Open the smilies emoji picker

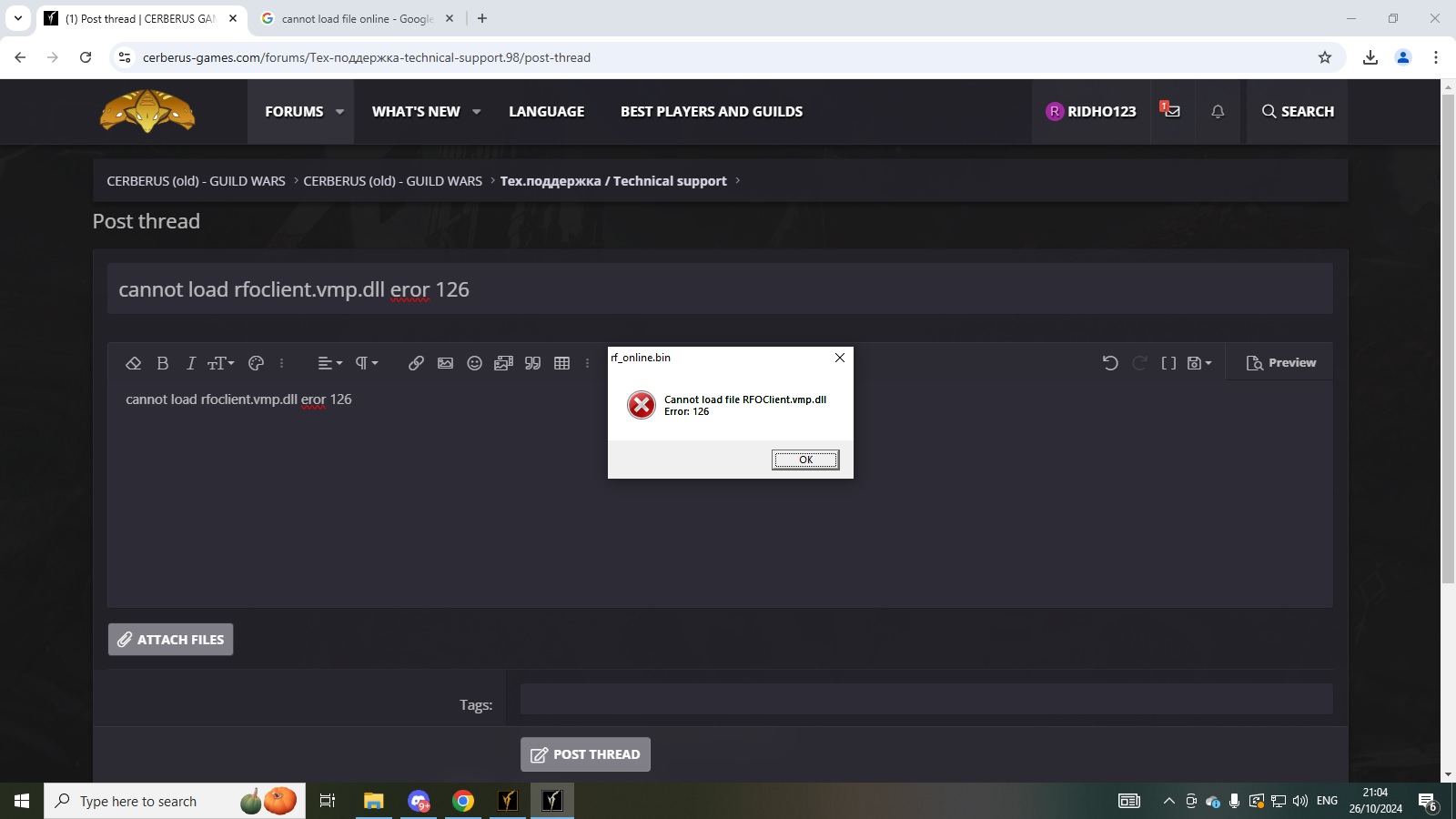click(474, 363)
